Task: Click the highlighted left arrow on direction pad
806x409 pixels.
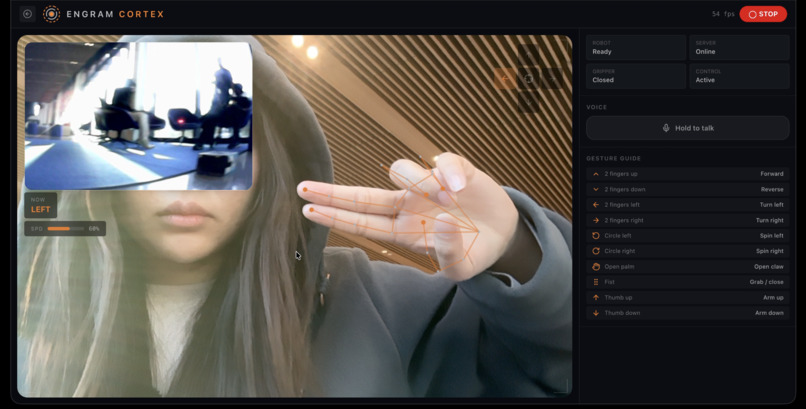Action: point(504,79)
